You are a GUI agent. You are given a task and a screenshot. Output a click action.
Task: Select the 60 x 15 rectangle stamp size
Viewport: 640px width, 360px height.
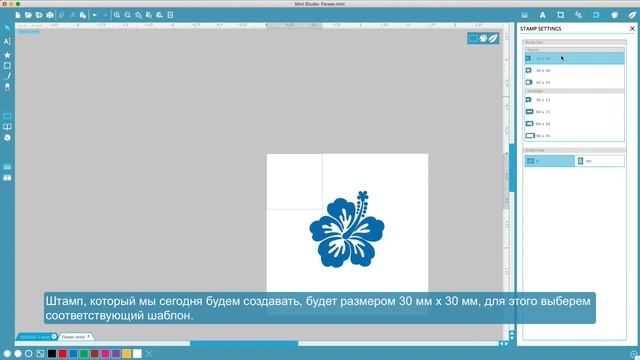(574, 111)
